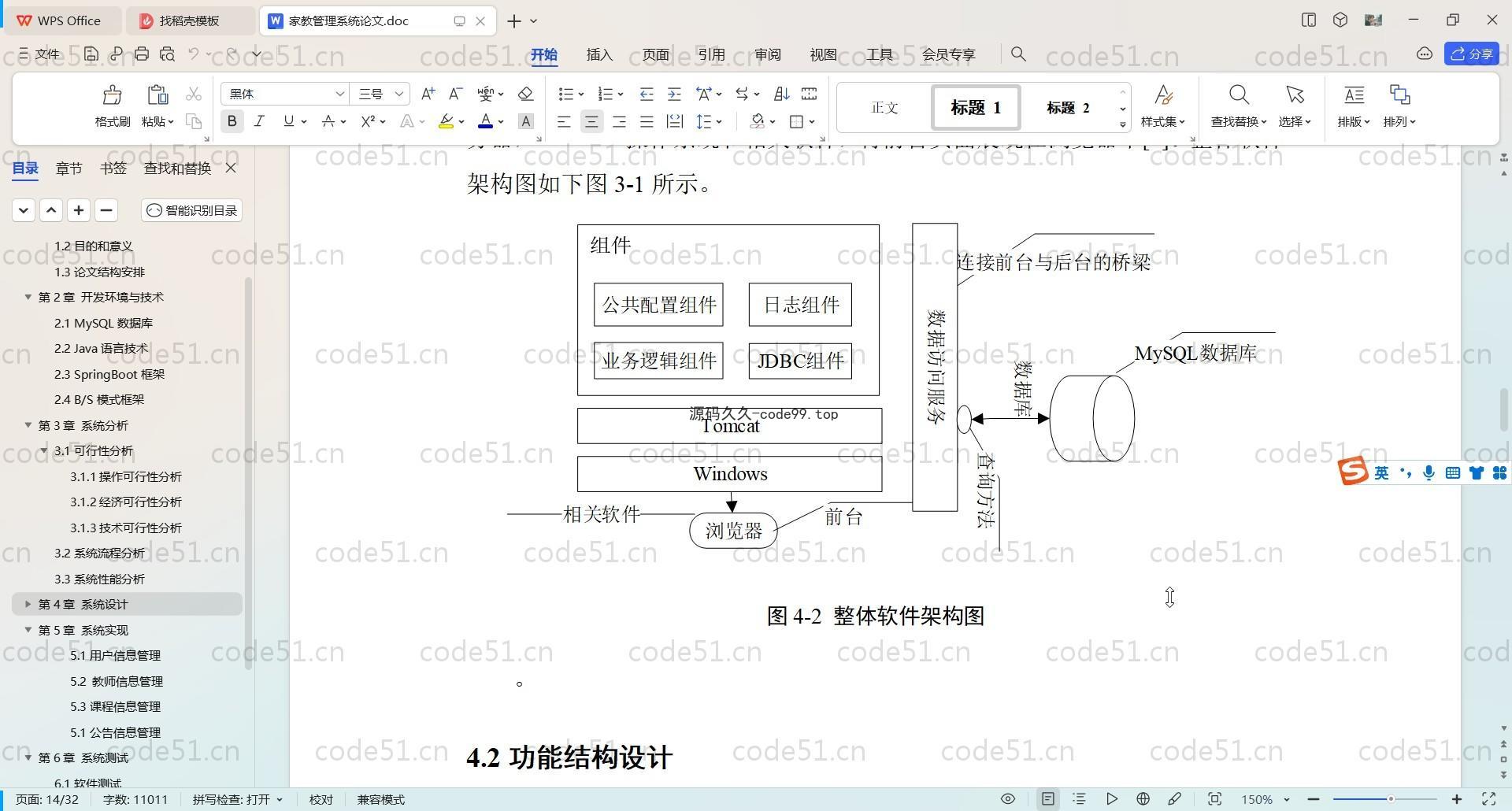
Task: Switch to the 书签 sidebar tab
Action: pyautogui.click(x=113, y=168)
